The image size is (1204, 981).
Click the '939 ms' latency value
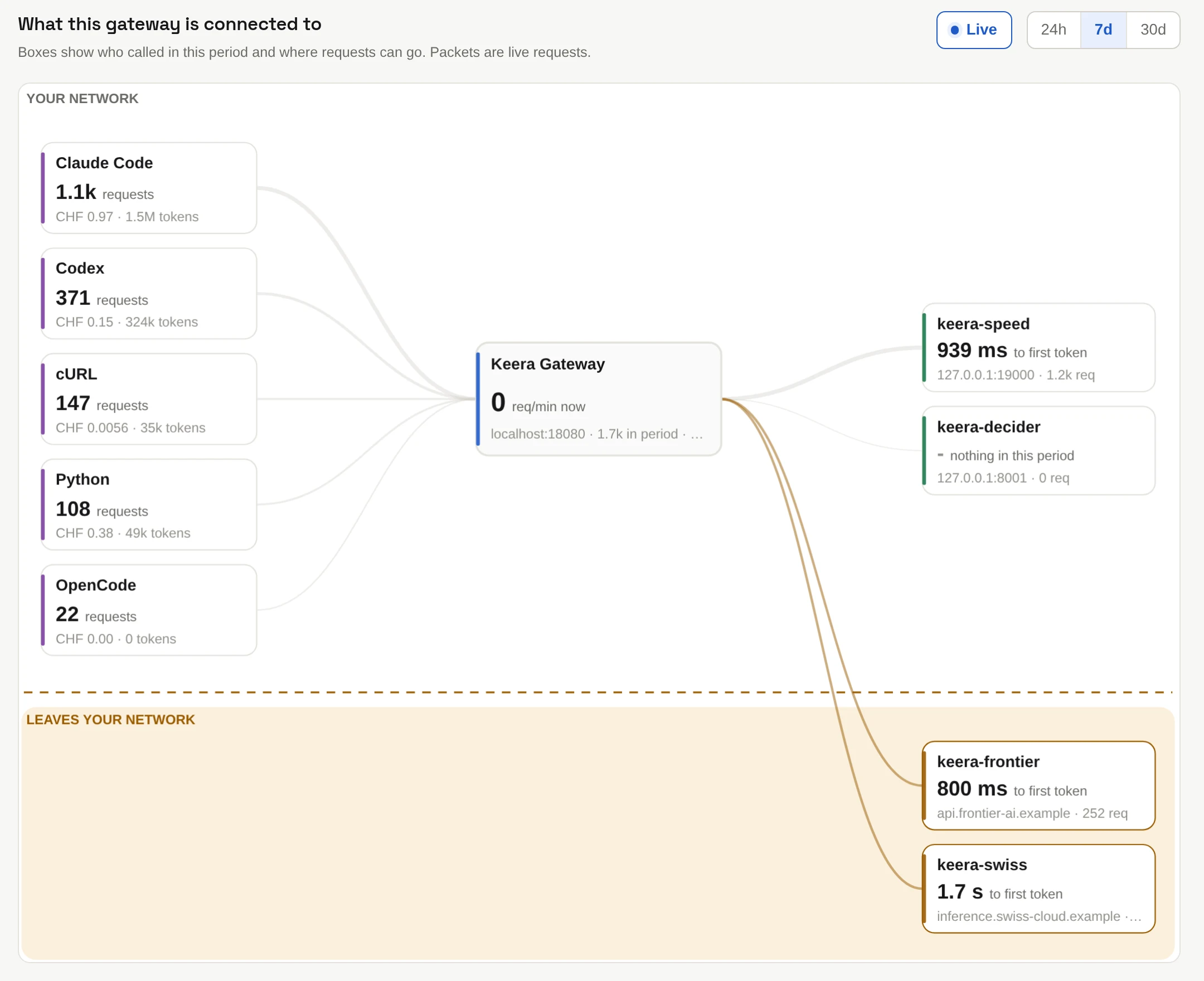[972, 351]
